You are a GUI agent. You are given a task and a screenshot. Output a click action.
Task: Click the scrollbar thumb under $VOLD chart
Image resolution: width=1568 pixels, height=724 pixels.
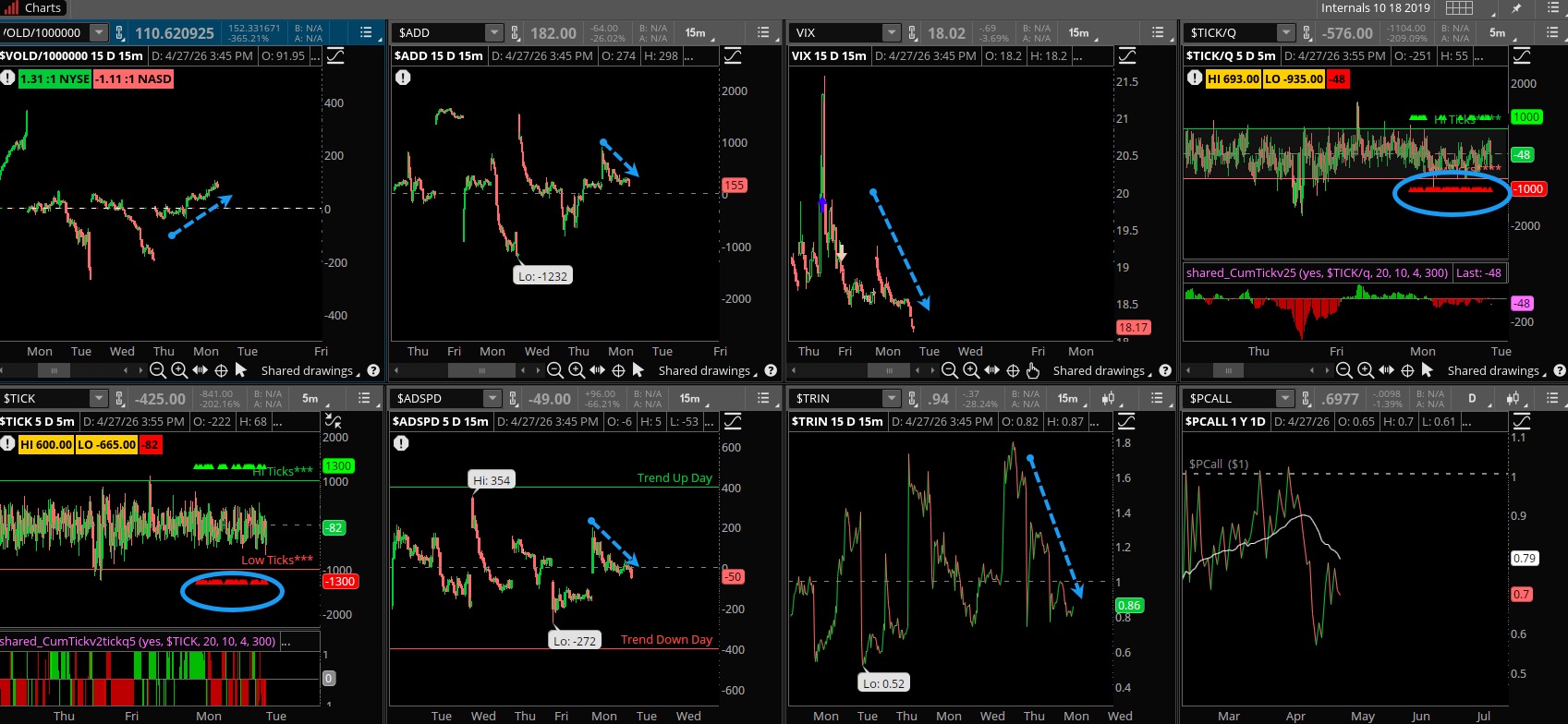click(x=54, y=370)
